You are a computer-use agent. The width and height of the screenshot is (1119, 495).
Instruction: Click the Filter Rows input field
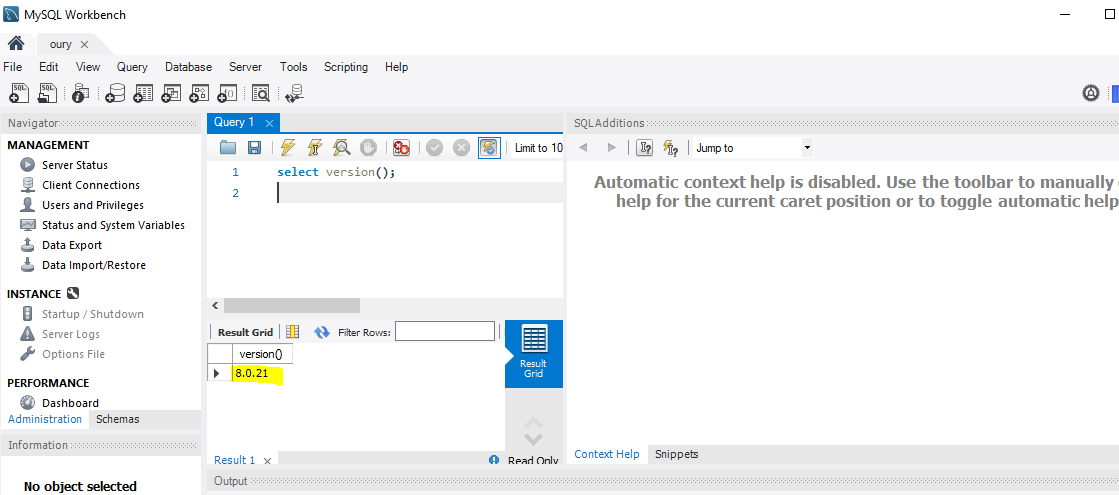[x=445, y=332]
